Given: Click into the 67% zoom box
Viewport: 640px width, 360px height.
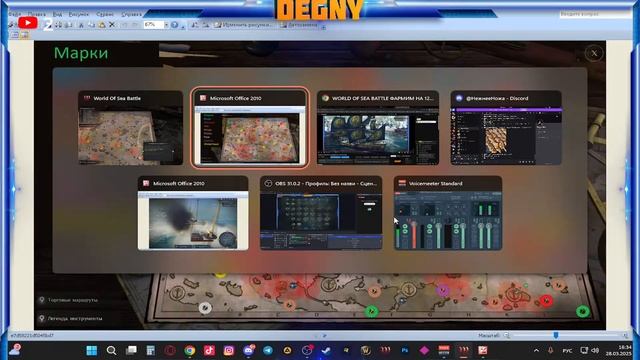Looking at the screenshot, I should coord(153,25).
